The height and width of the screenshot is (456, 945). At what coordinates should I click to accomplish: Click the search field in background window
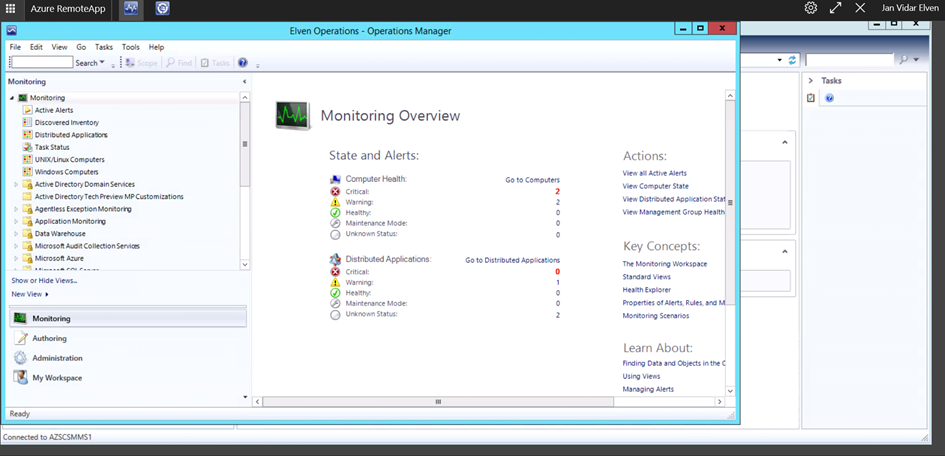849,60
